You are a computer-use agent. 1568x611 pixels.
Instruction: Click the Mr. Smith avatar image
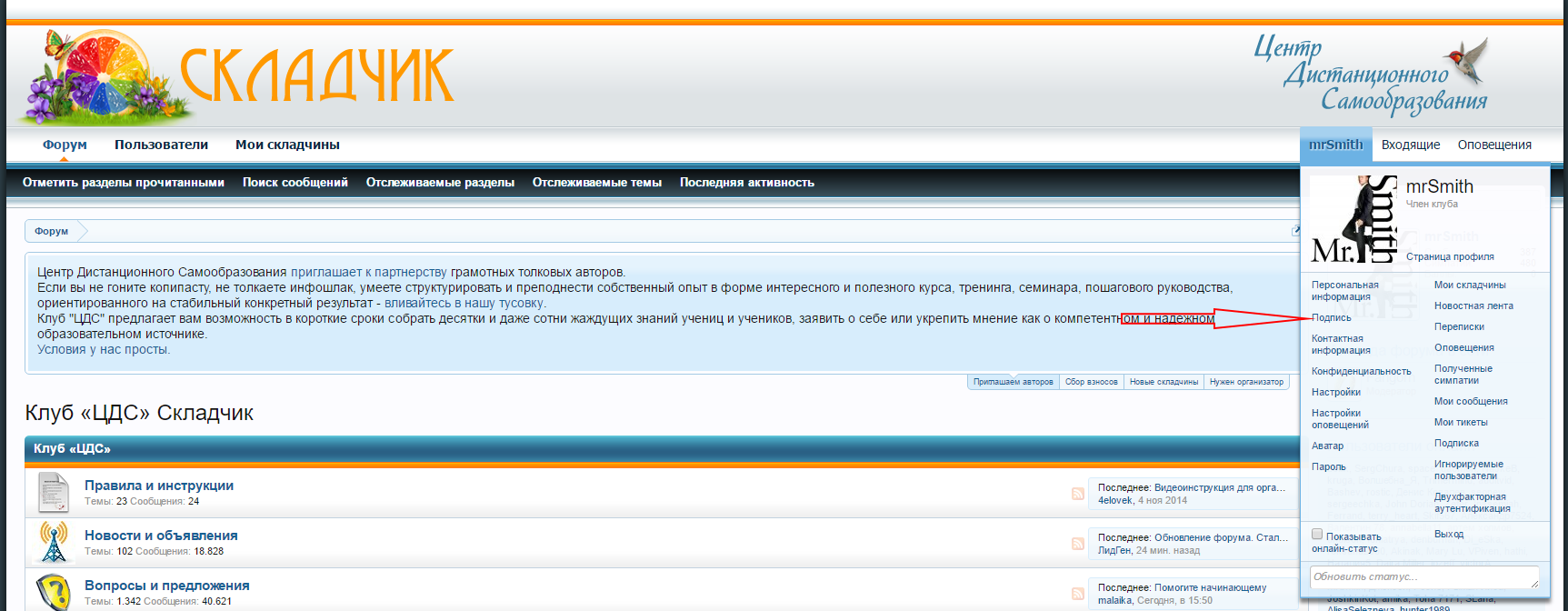point(1353,219)
